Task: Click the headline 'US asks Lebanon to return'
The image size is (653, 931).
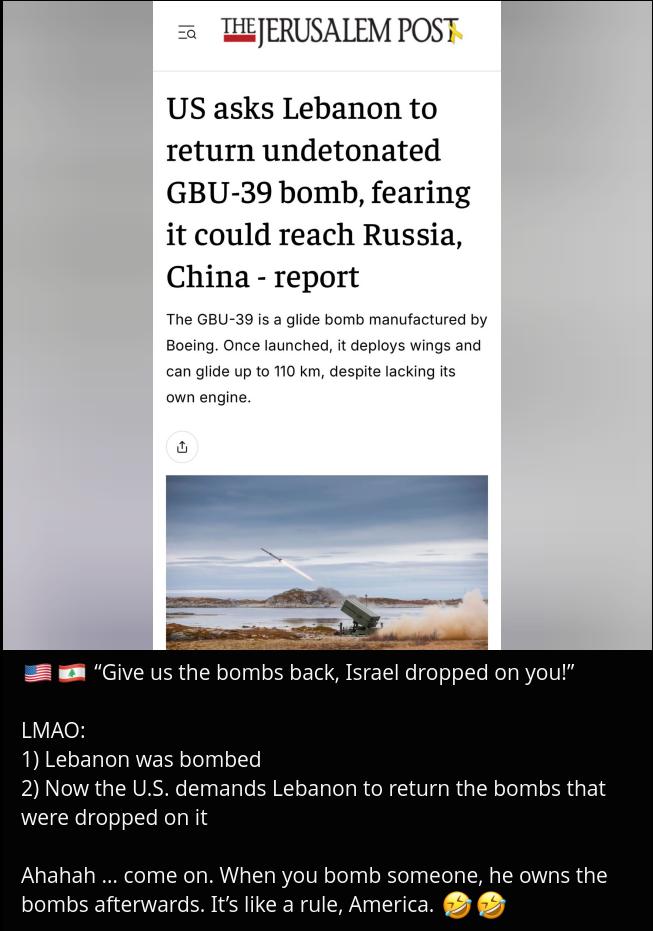Action: pyautogui.click(x=303, y=129)
